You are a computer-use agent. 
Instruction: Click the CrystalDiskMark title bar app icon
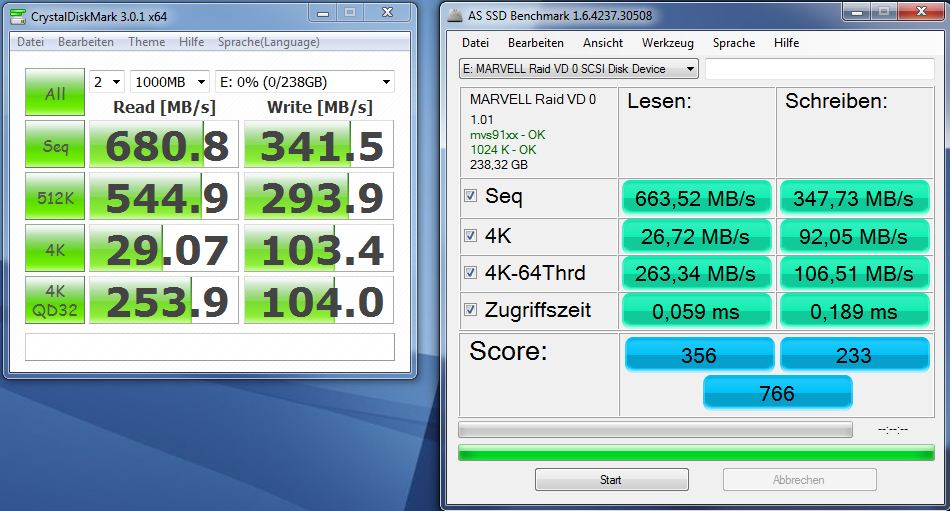pyautogui.click(x=18, y=15)
